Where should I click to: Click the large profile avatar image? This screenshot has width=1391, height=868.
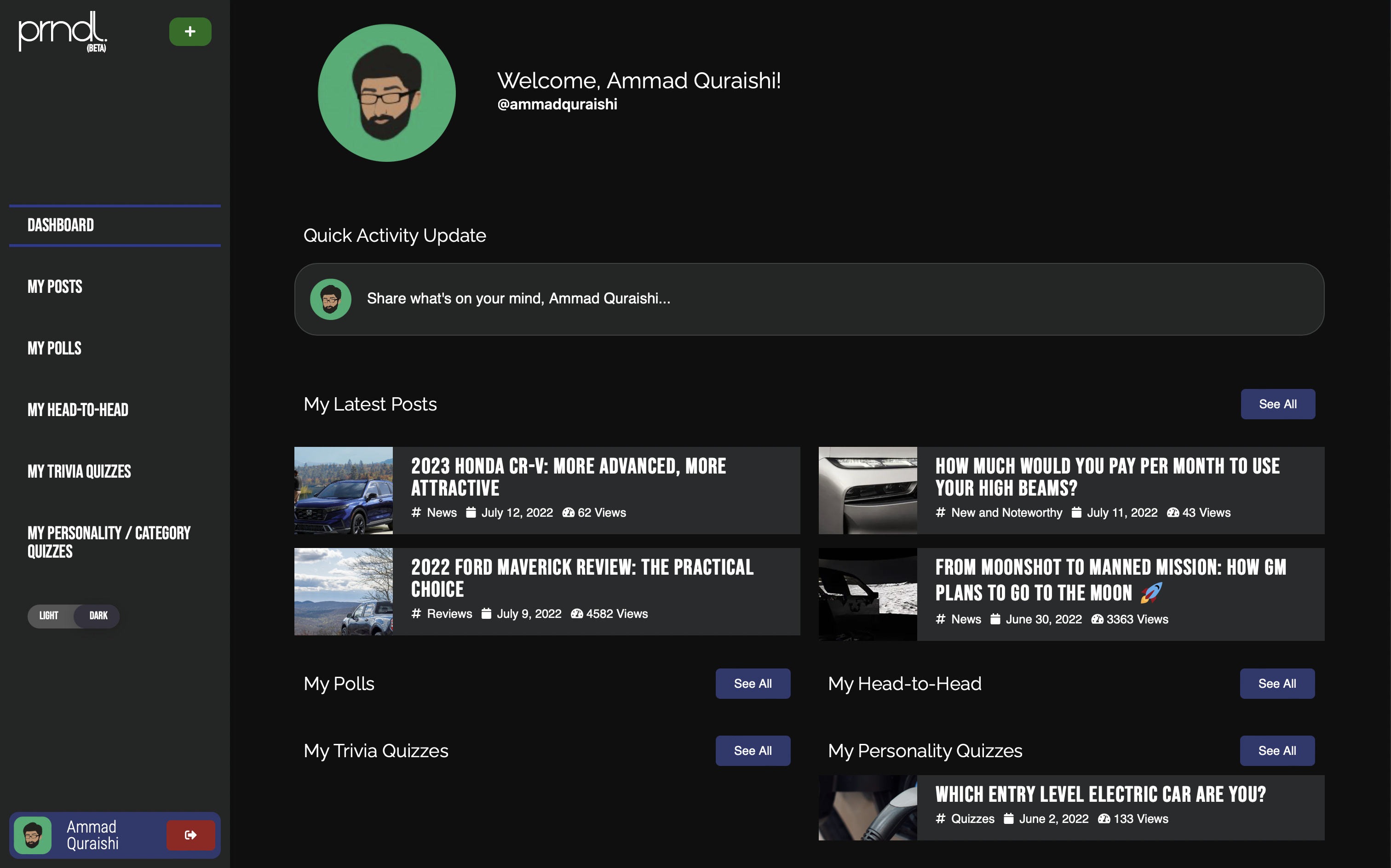click(386, 93)
